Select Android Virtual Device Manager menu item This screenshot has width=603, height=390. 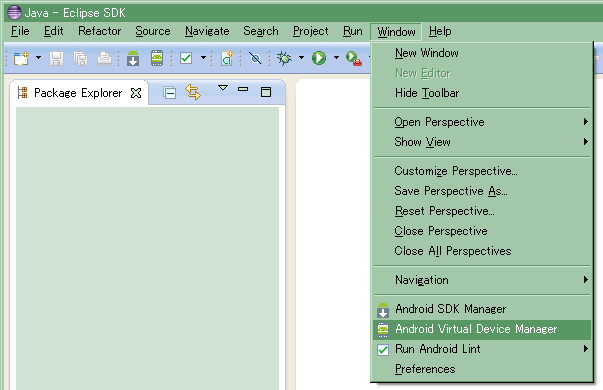pyautogui.click(x=482, y=329)
